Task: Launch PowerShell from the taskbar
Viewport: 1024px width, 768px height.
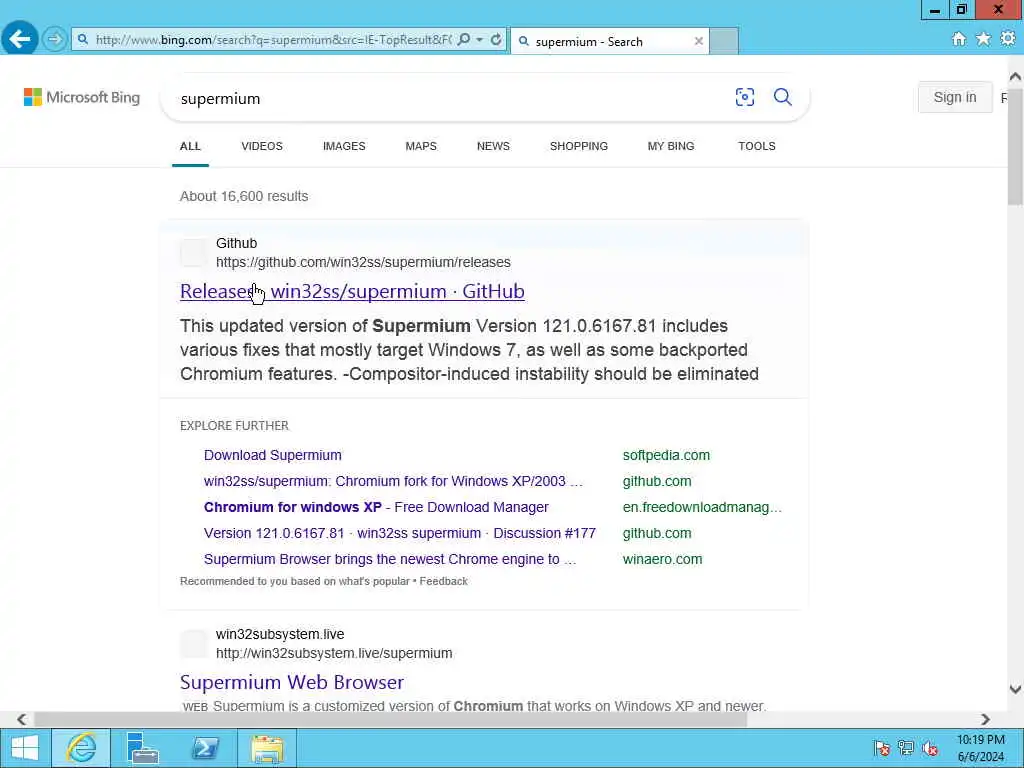Action: click(x=205, y=748)
